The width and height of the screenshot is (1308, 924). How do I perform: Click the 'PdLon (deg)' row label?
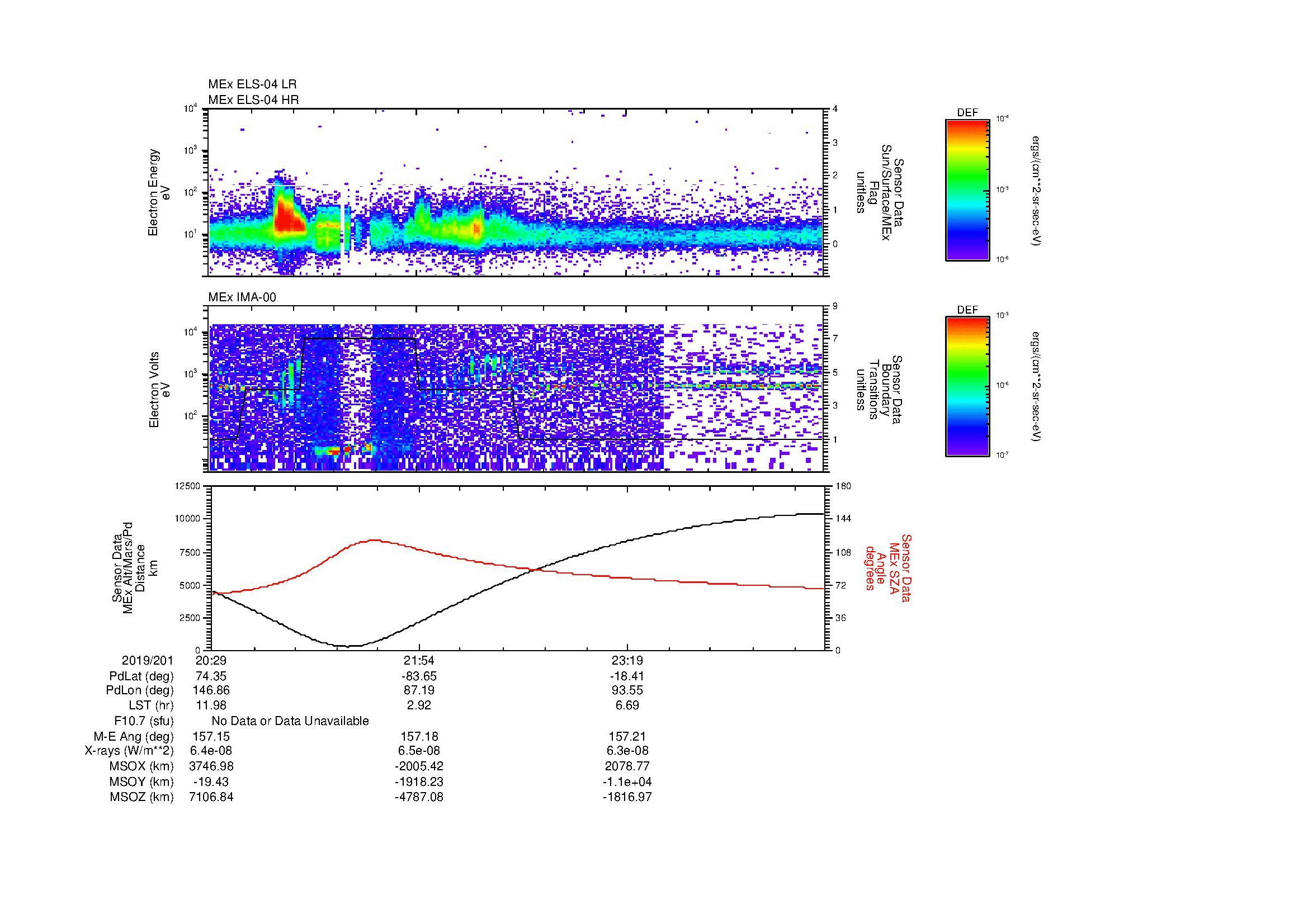[x=140, y=690]
